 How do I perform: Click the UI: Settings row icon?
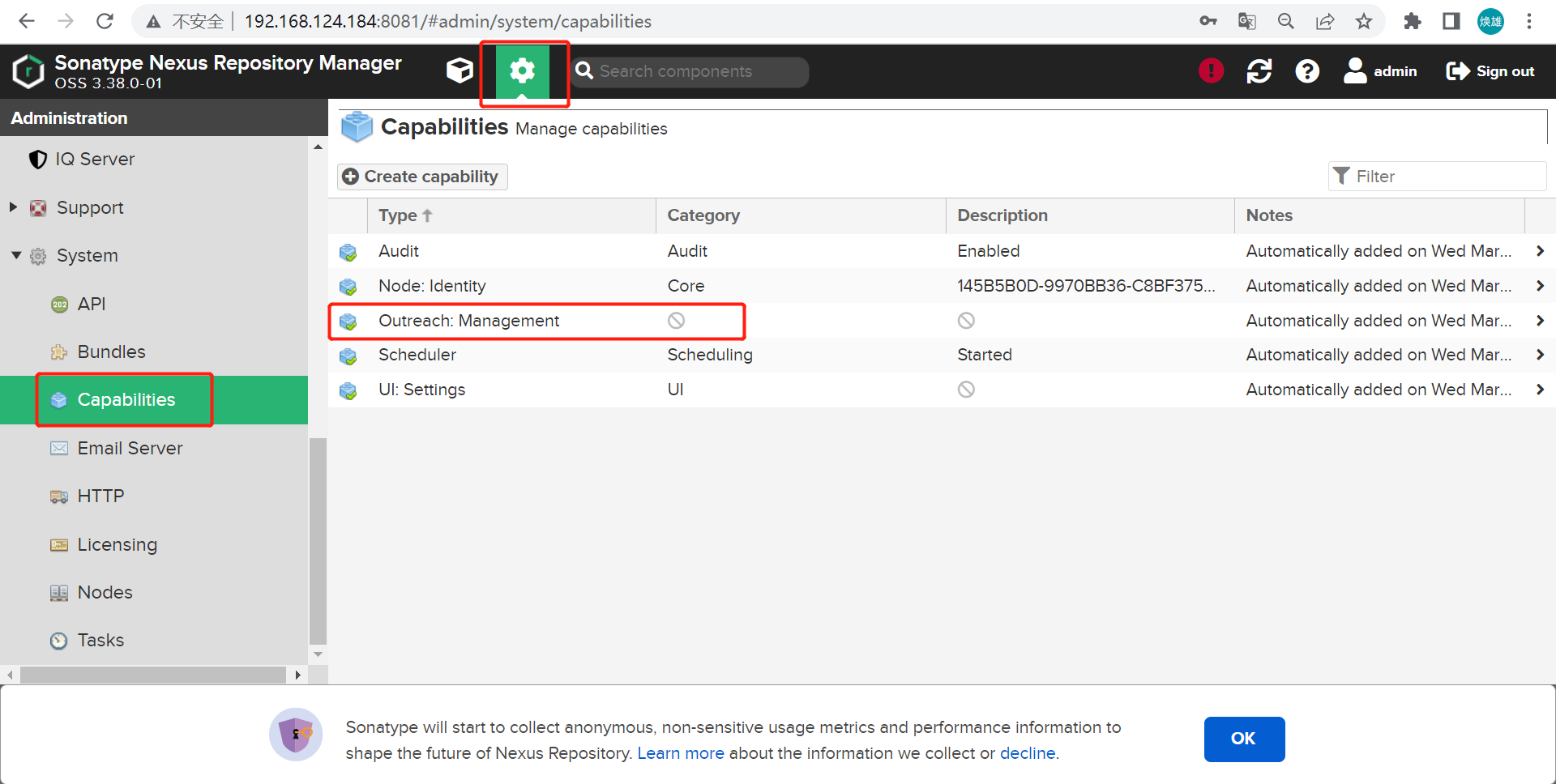click(x=348, y=390)
